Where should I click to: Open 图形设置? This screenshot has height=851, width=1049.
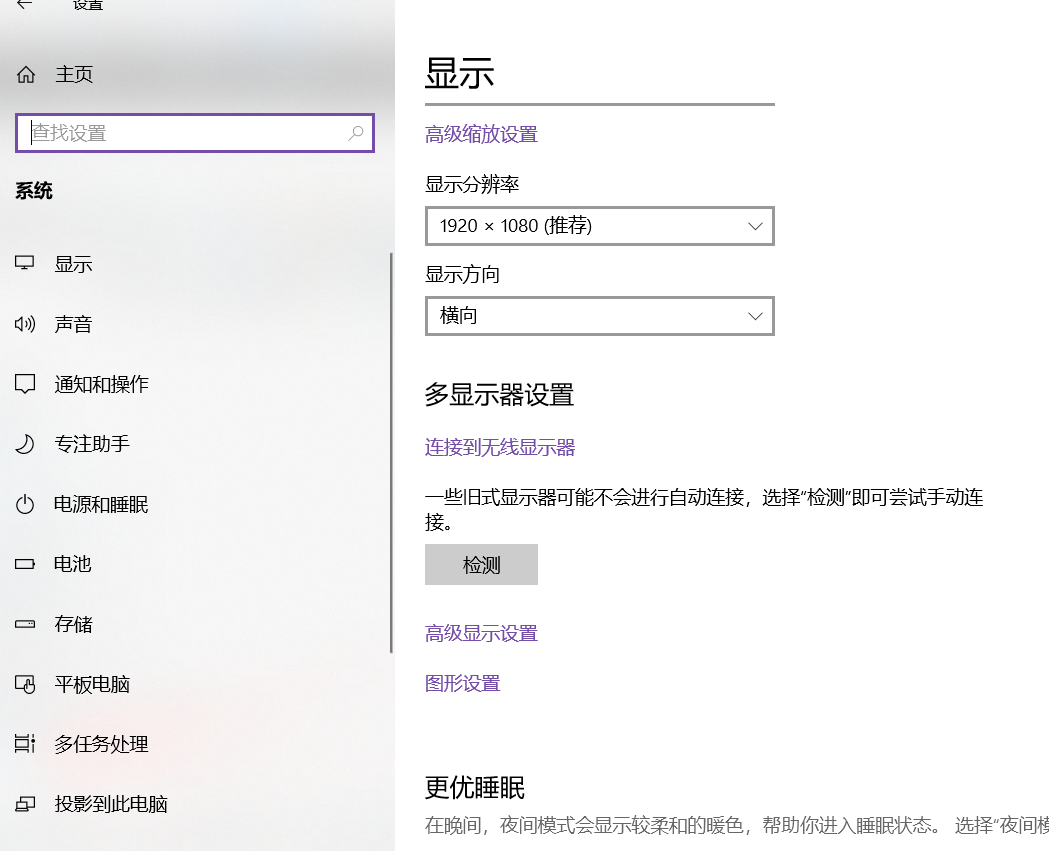[463, 683]
